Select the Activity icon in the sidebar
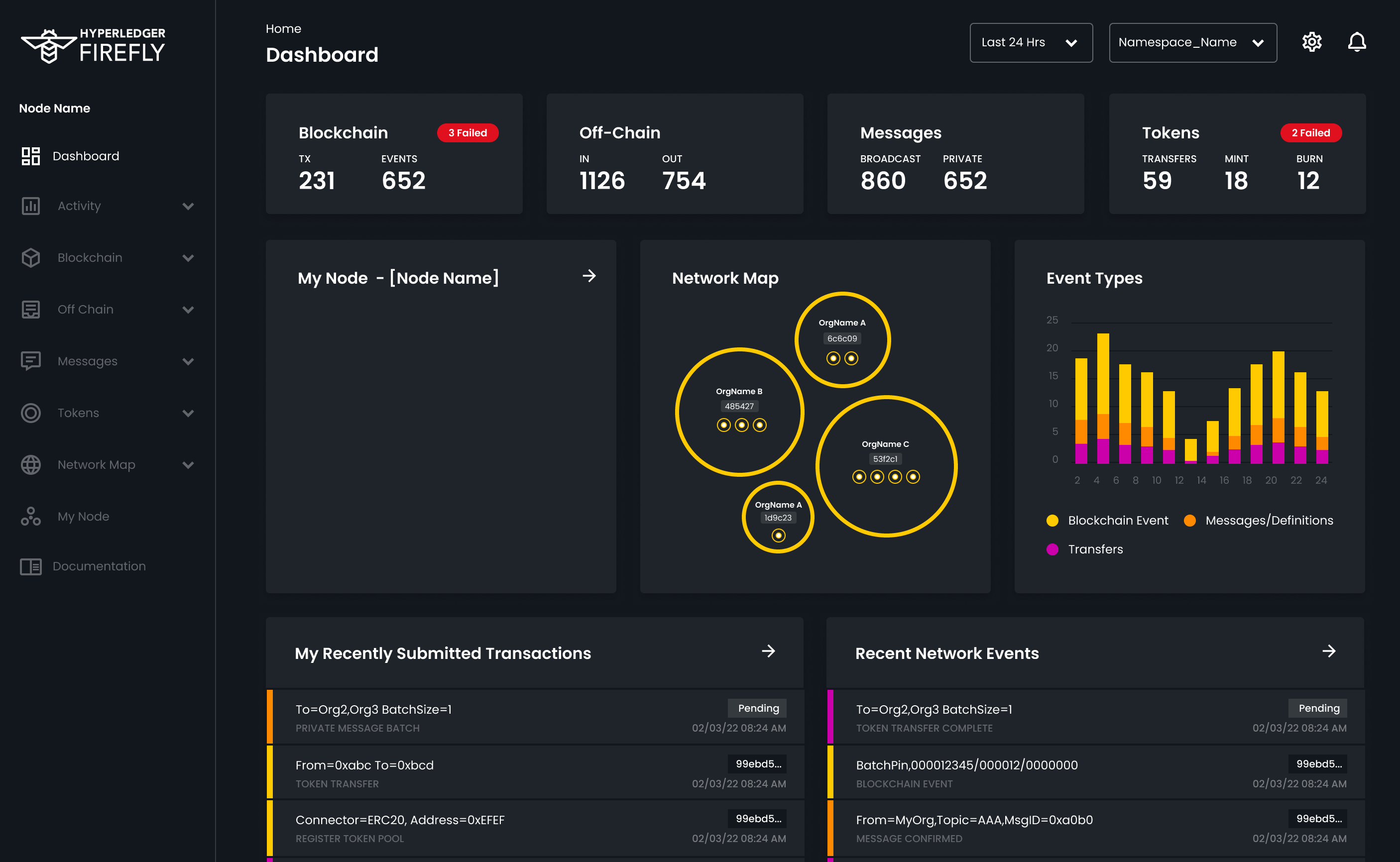This screenshot has height=862, width=1400. pyautogui.click(x=30, y=206)
